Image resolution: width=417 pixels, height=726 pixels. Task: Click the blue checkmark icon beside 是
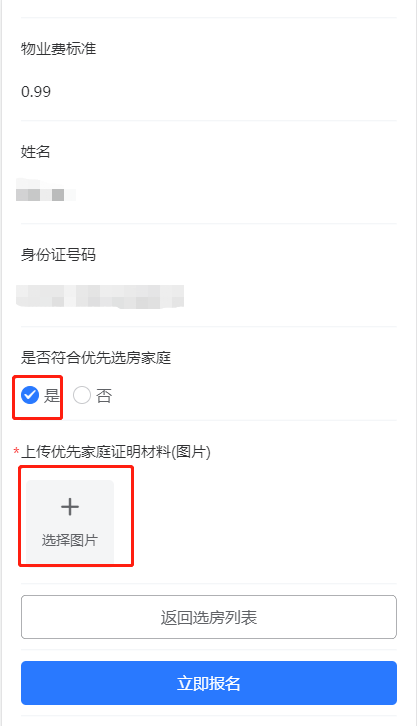click(30, 395)
